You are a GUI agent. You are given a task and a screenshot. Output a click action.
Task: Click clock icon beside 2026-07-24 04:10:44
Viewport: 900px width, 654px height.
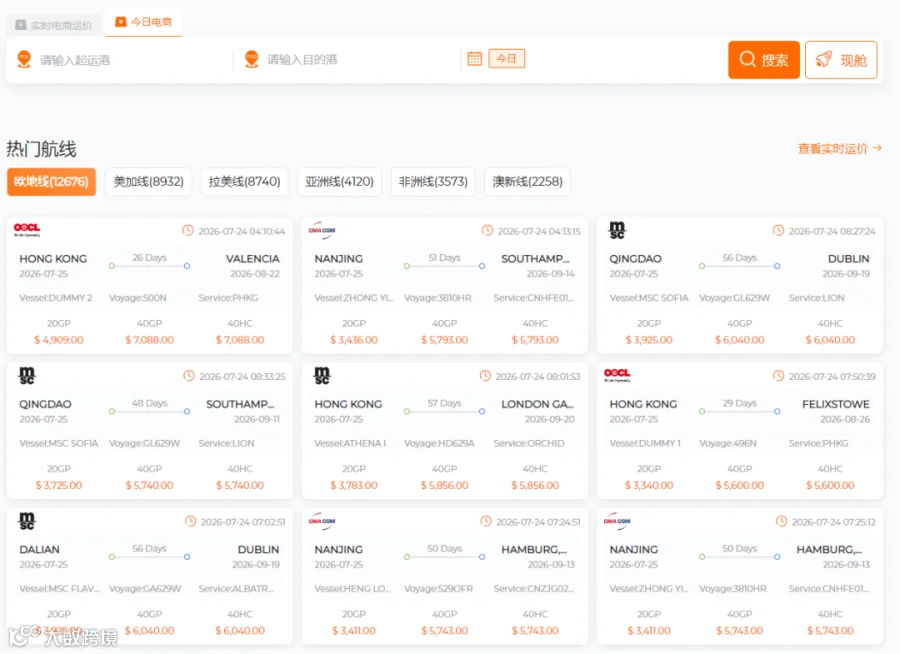point(188,230)
